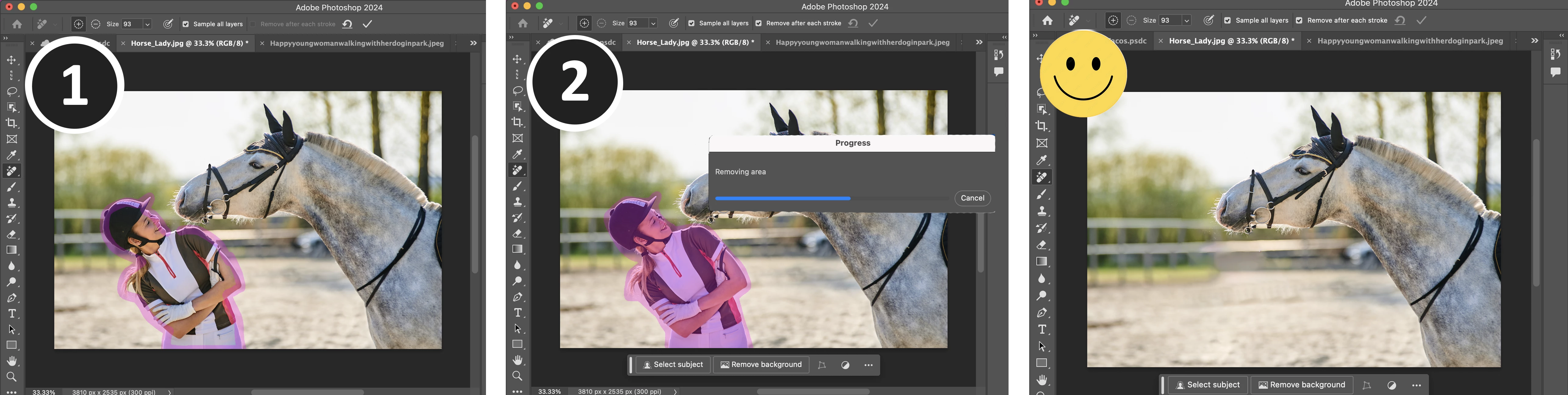Choose Clone Stamp tool in panel numbered 2

click(517, 201)
